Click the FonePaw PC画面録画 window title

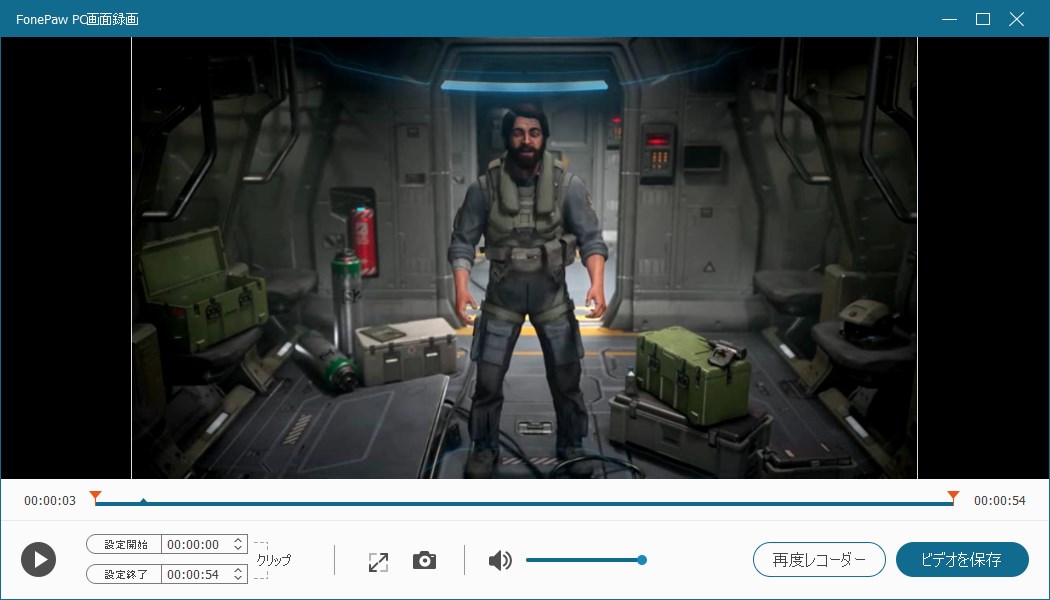78,19
